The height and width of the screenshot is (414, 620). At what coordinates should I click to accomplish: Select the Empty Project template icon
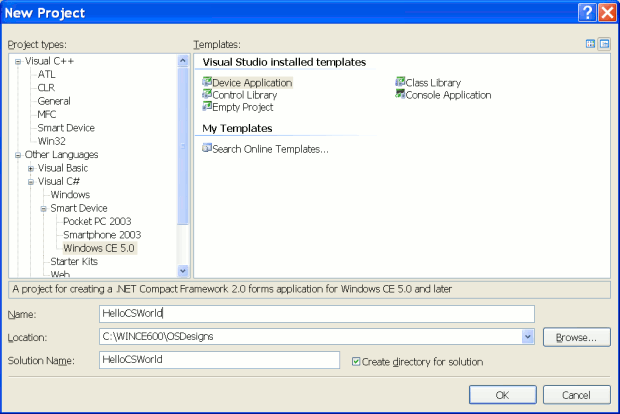(x=207, y=108)
